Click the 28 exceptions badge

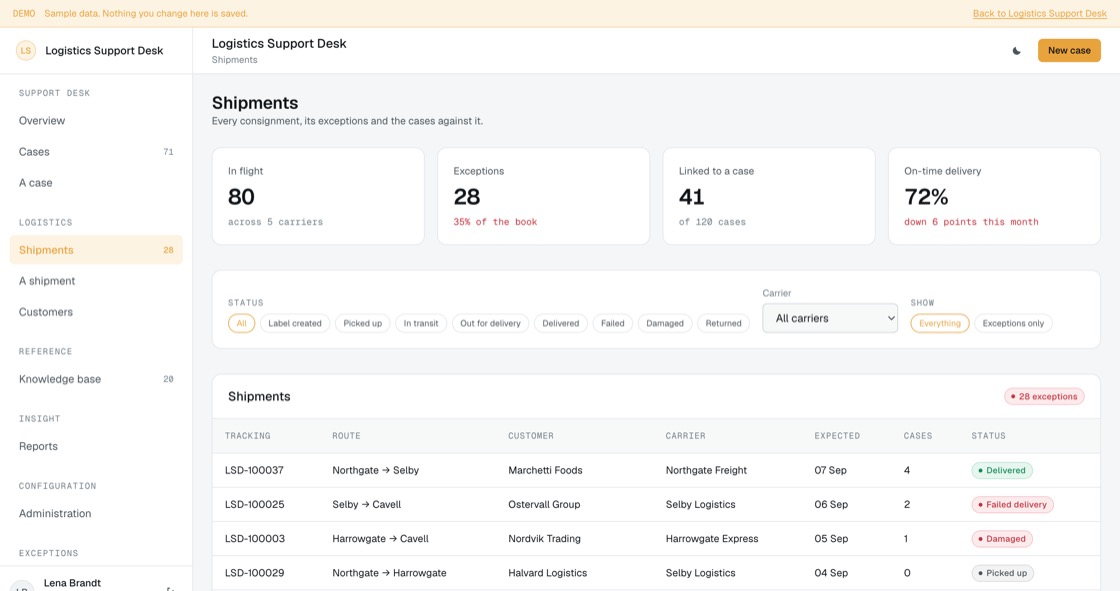click(1044, 397)
